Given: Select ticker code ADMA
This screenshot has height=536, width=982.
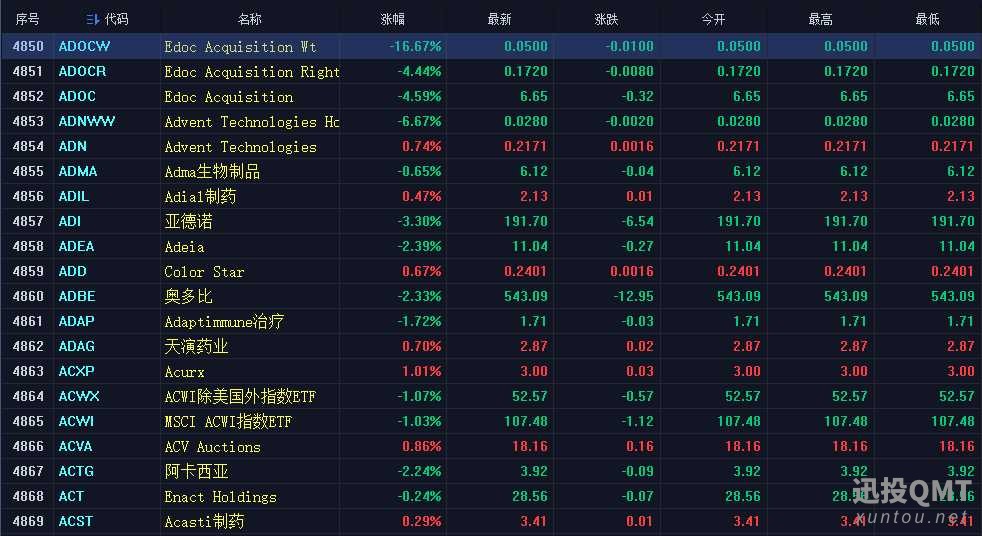Looking at the screenshot, I should (78, 172).
